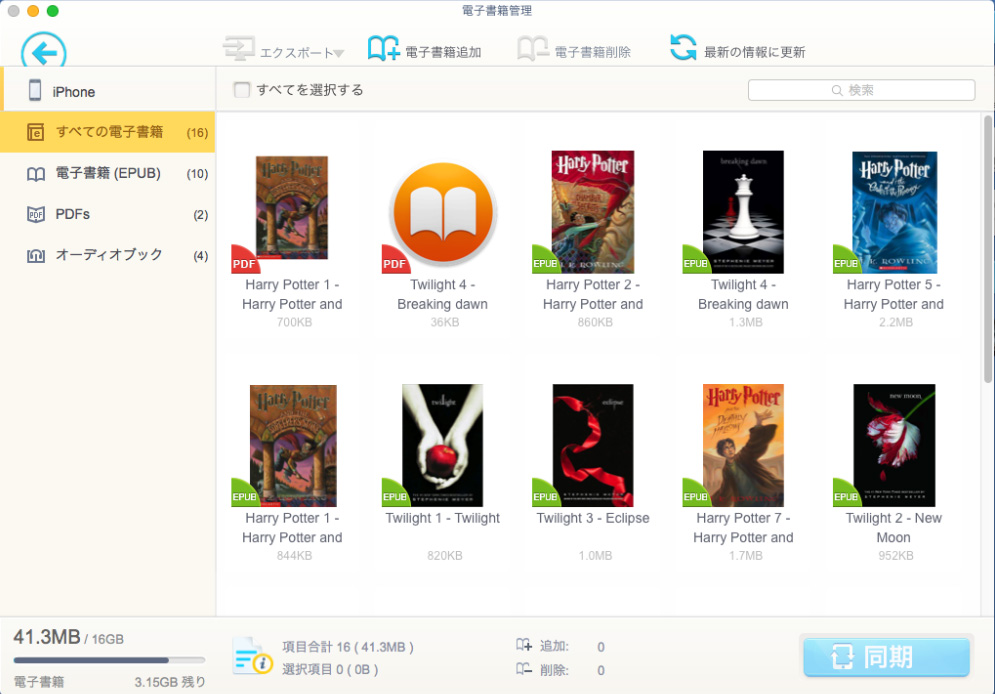Click the iPhone device icon
The width and height of the screenshot is (995, 694).
tap(35, 91)
